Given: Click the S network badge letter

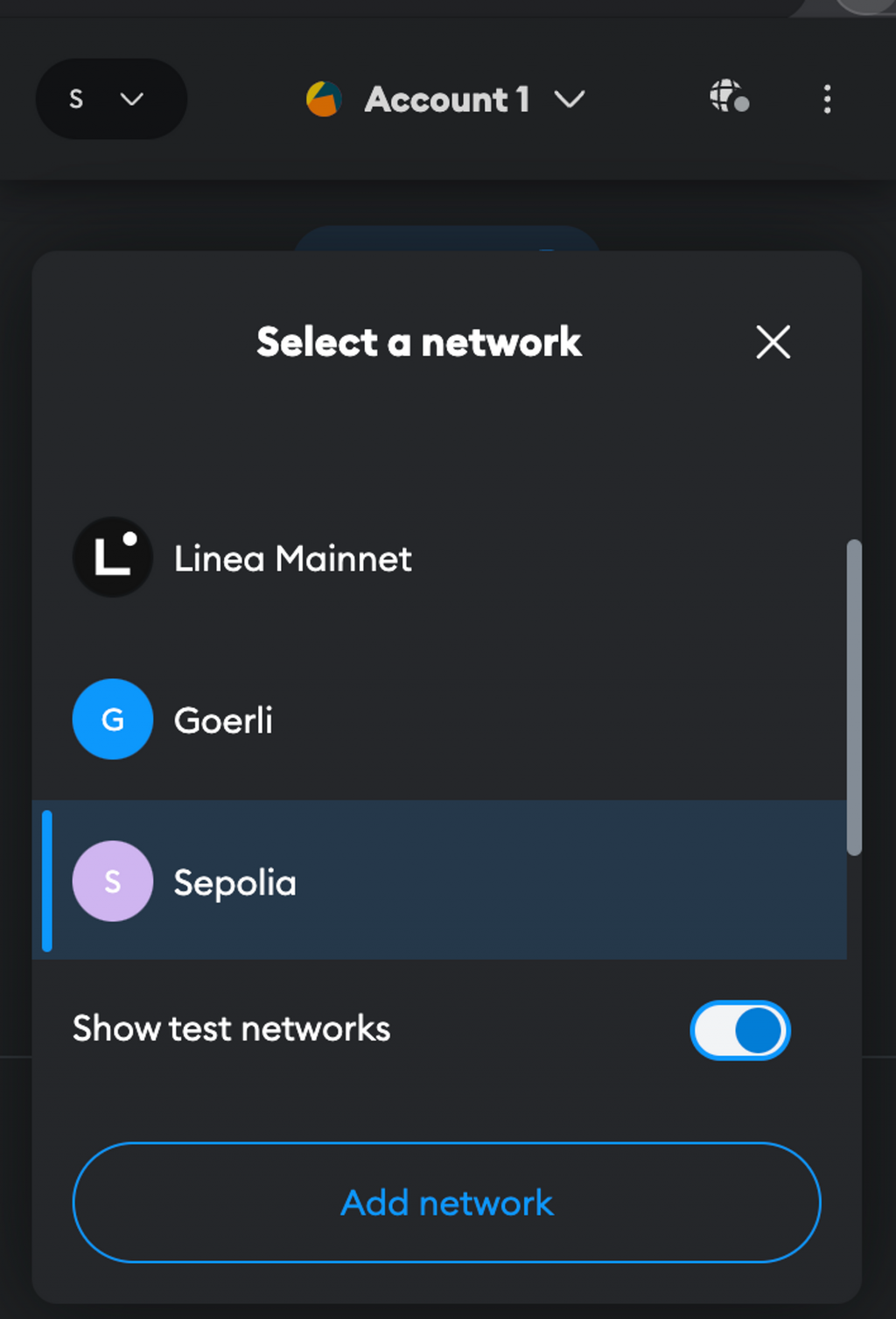Looking at the screenshot, I should point(76,99).
